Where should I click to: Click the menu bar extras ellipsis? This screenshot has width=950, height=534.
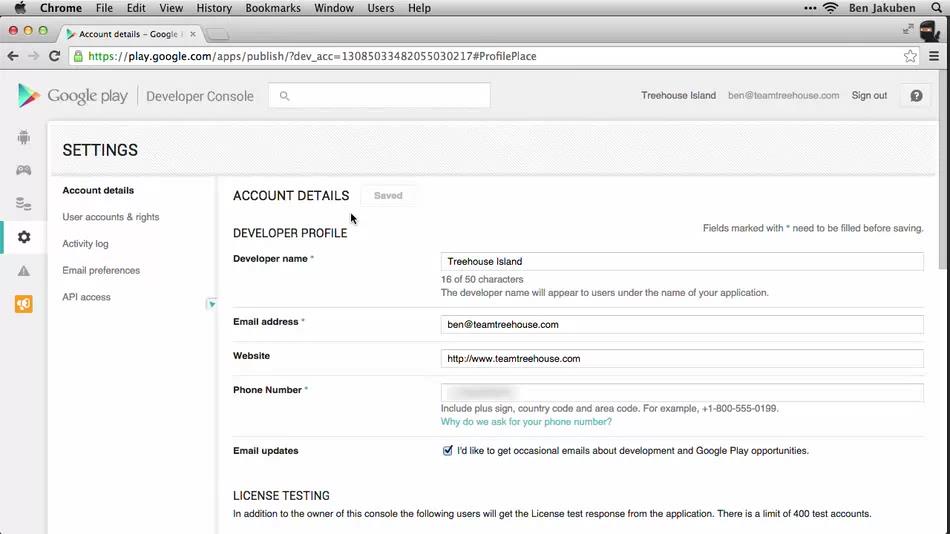pyautogui.click(x=810, y=8)
